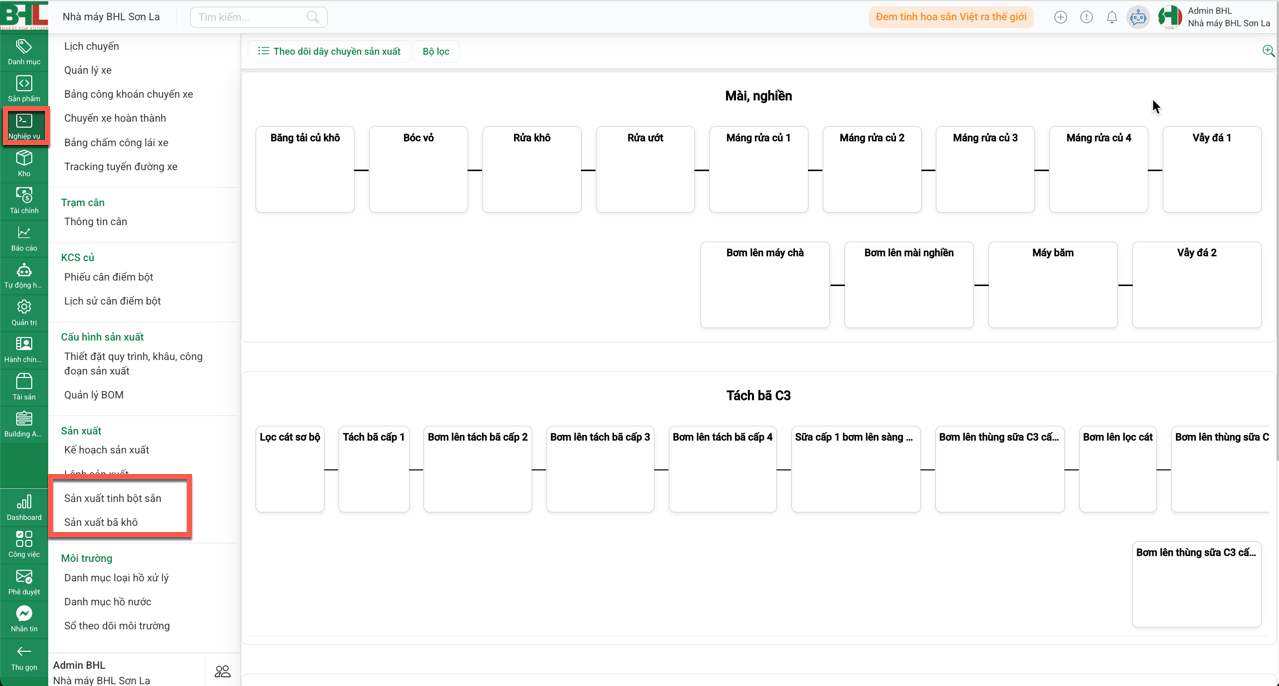Open the Hành chính module icon

click(24, 349)
